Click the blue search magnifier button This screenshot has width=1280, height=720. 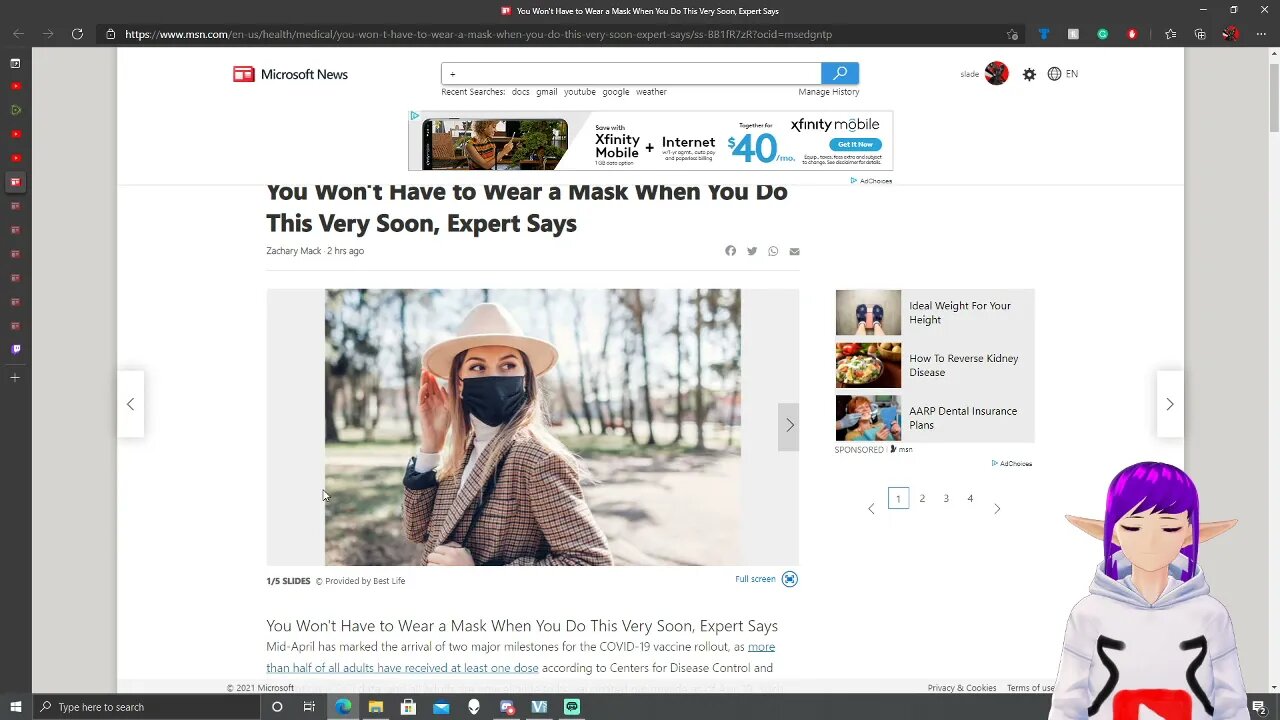pos(840,73)
